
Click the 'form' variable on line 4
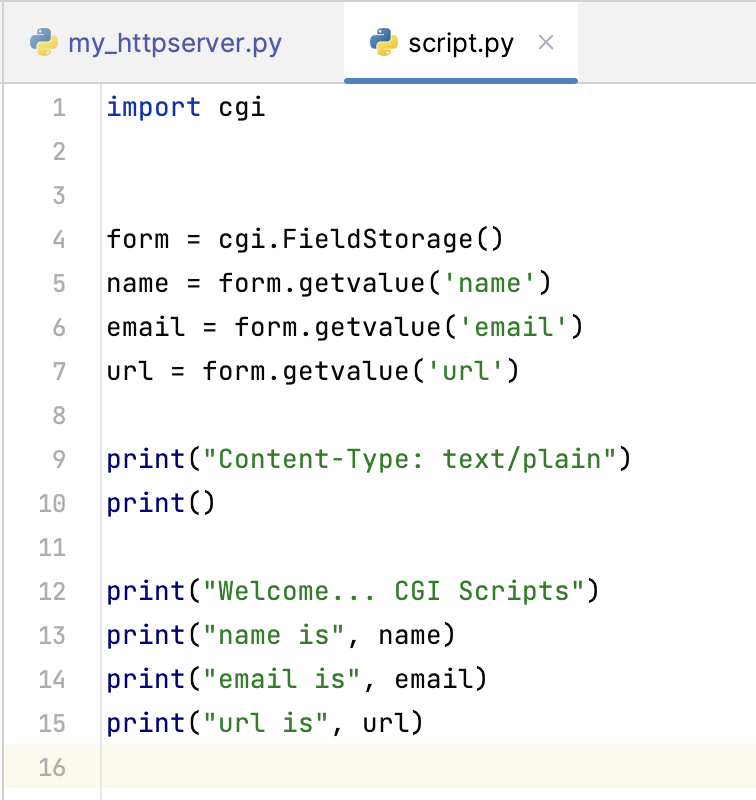pos(138,239)
